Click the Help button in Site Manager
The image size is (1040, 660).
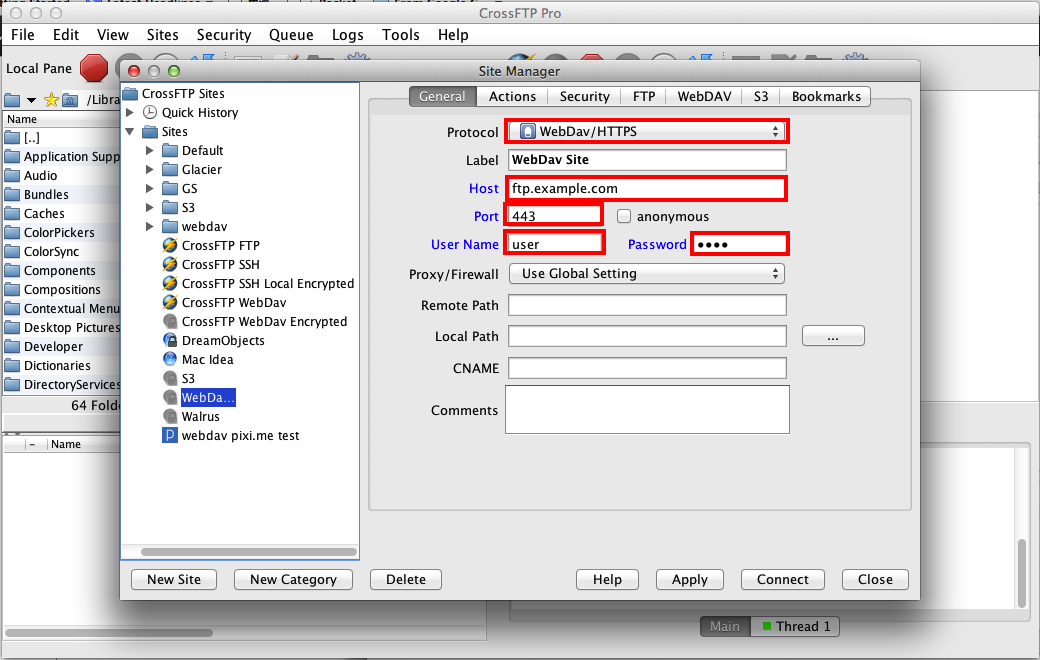[x=607, y=579]
